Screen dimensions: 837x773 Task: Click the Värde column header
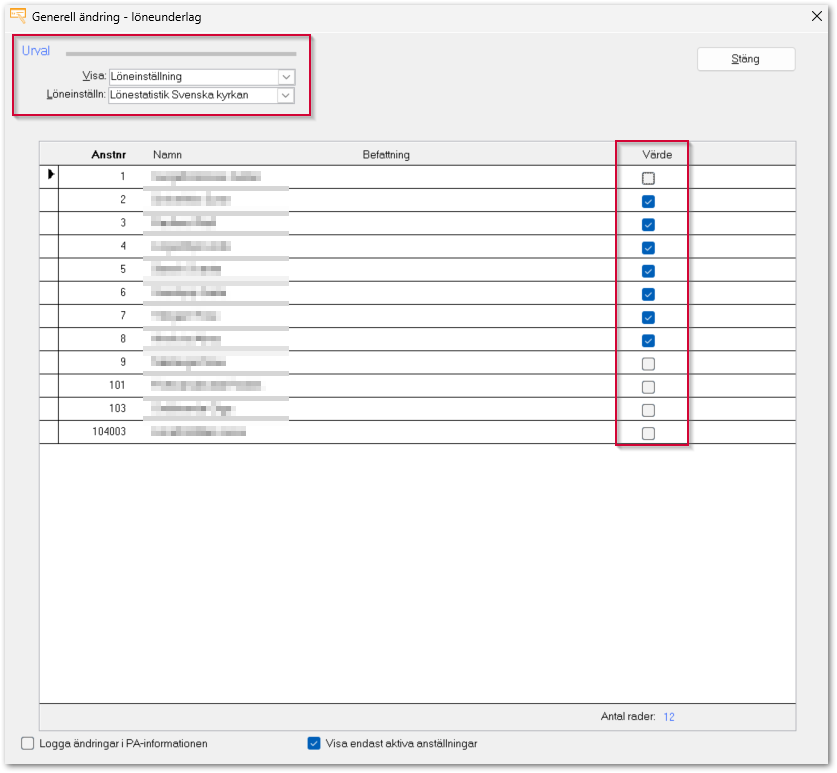pyautogui.click(x=657, y=155)
